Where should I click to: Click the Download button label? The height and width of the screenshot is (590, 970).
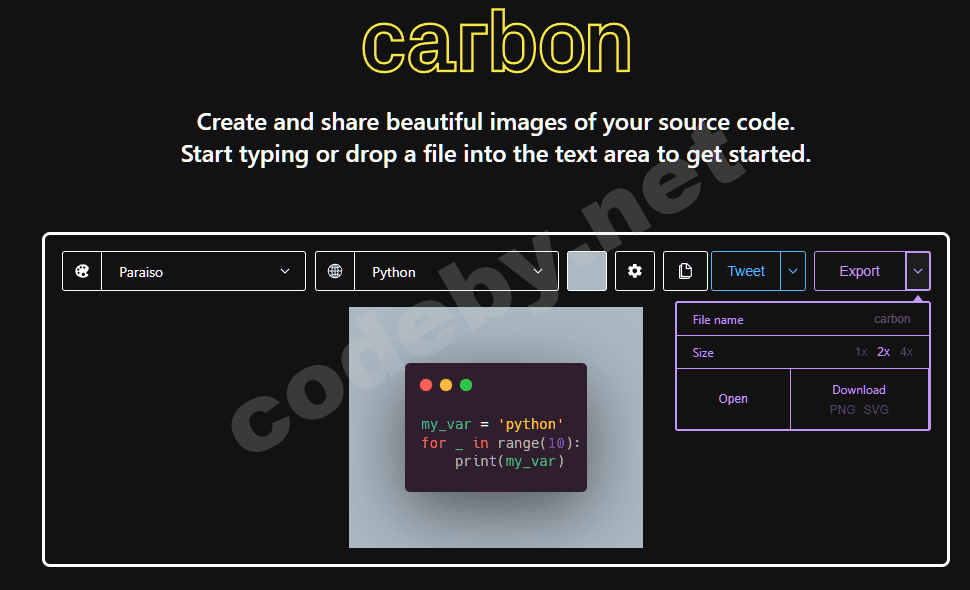[x=859, y=390]
